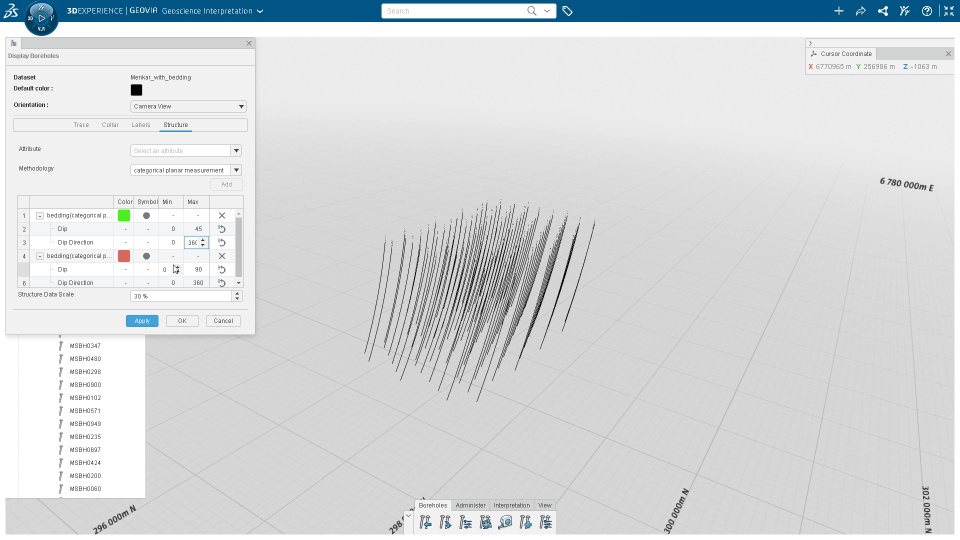Image resolution: width=960 pixels, height=540 pixels.
Task: Select borehole MSBH0571 in the list
Action: [85, 411]
